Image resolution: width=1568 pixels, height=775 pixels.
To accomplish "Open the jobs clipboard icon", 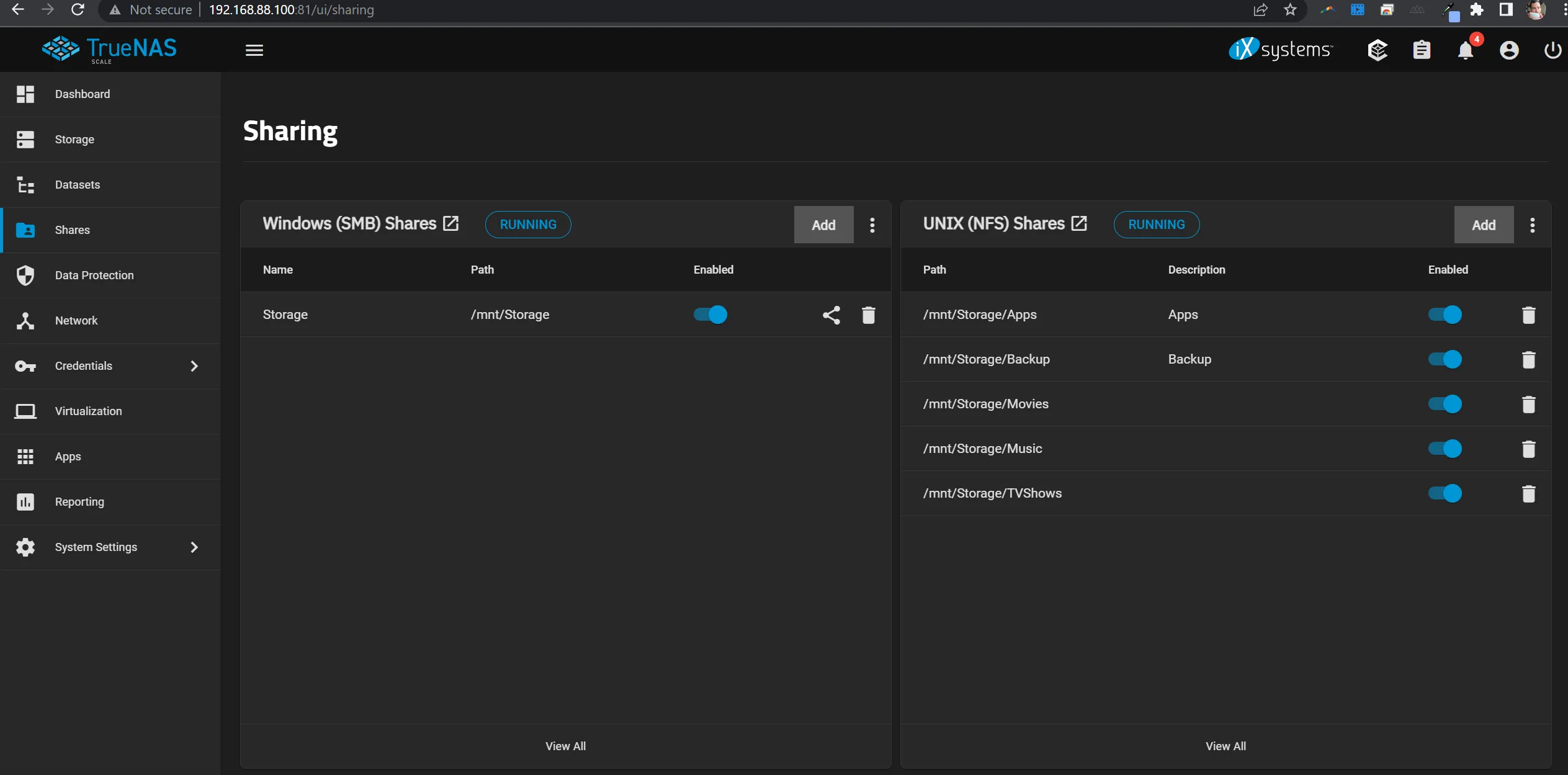I will 1422,50.
